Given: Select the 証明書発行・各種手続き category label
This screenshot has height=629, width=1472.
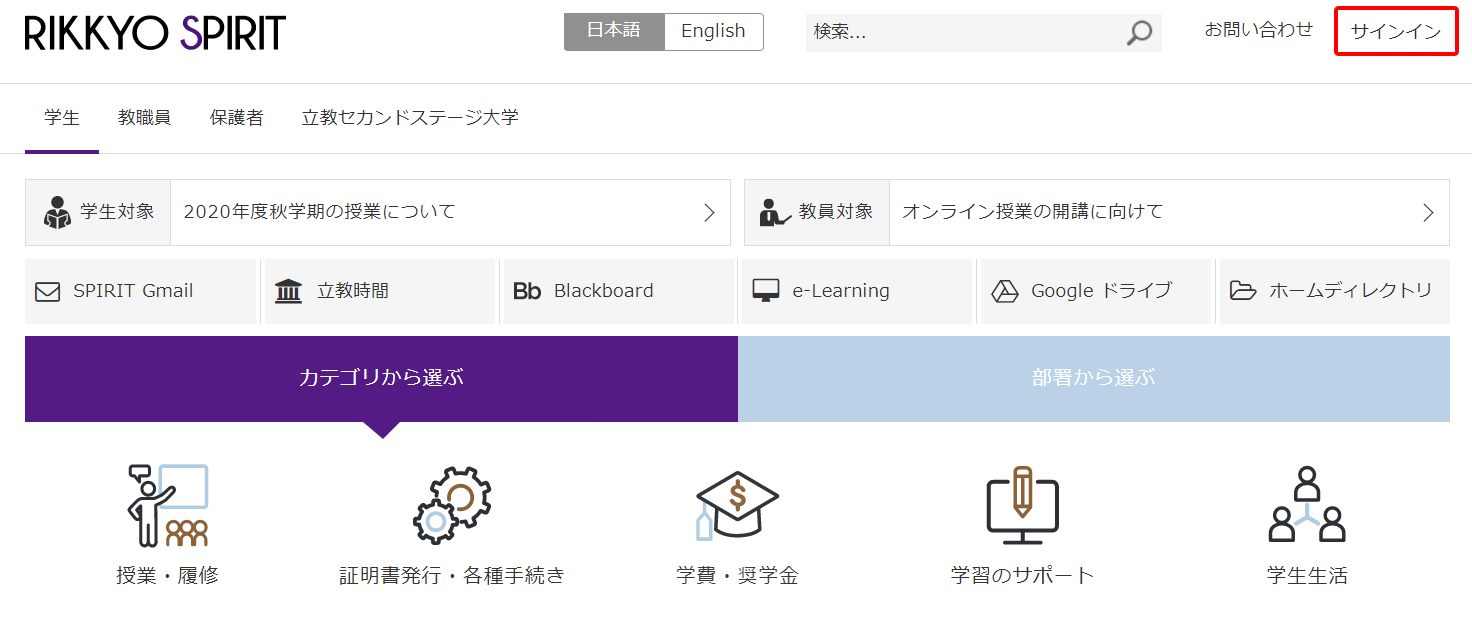Looking at the screenshot, I should (452, 576).
